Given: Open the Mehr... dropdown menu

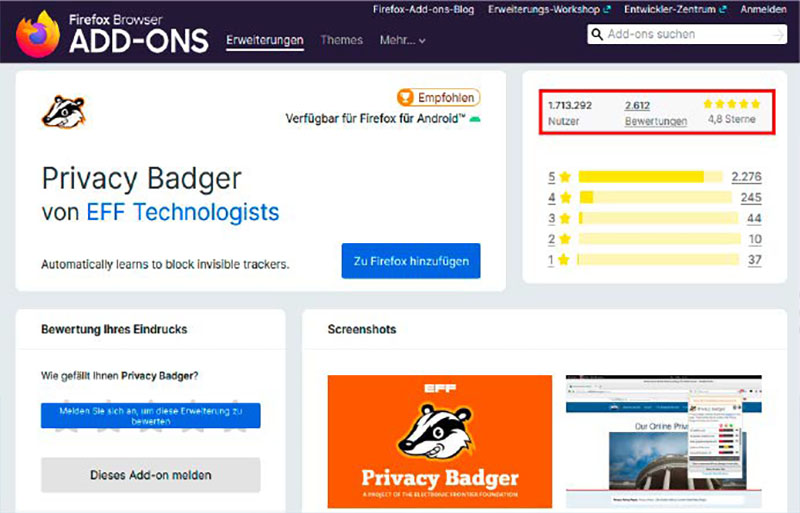Looking at the screenshot, I should click(403, 40).
